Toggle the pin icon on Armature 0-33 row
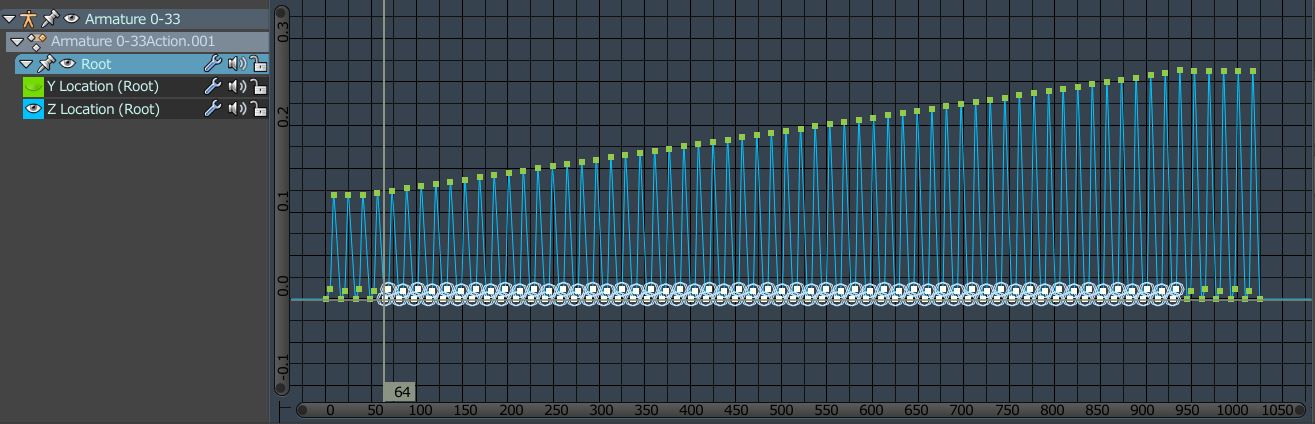The image size is (1315, 424). pyautogui.click(x=50, y=18)
